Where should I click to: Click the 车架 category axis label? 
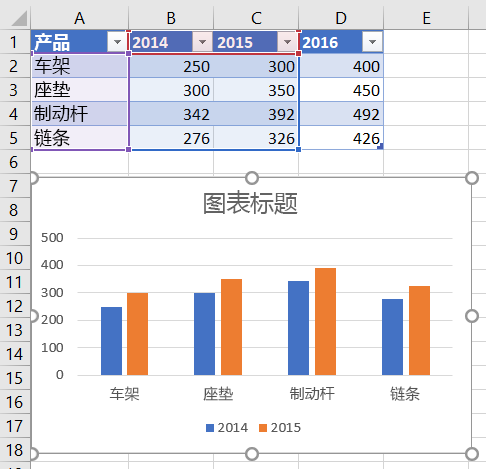pyautogui.click(x=124, y=394)
